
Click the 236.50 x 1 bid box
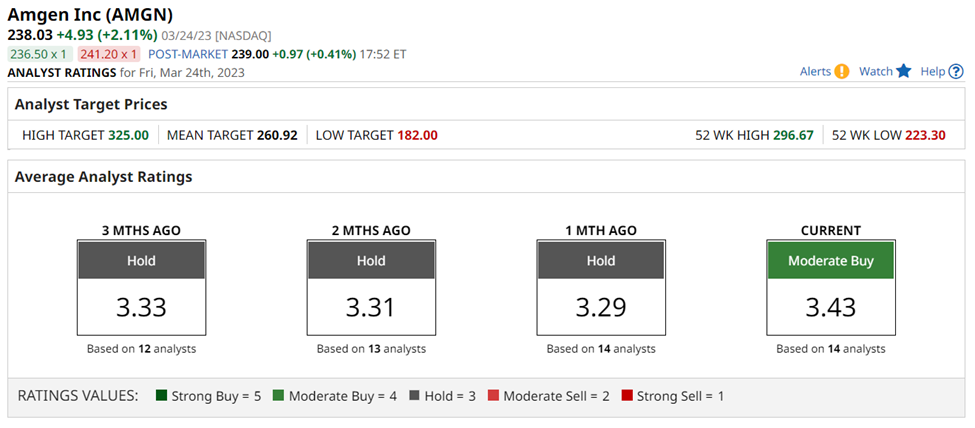tap(40, 54)
